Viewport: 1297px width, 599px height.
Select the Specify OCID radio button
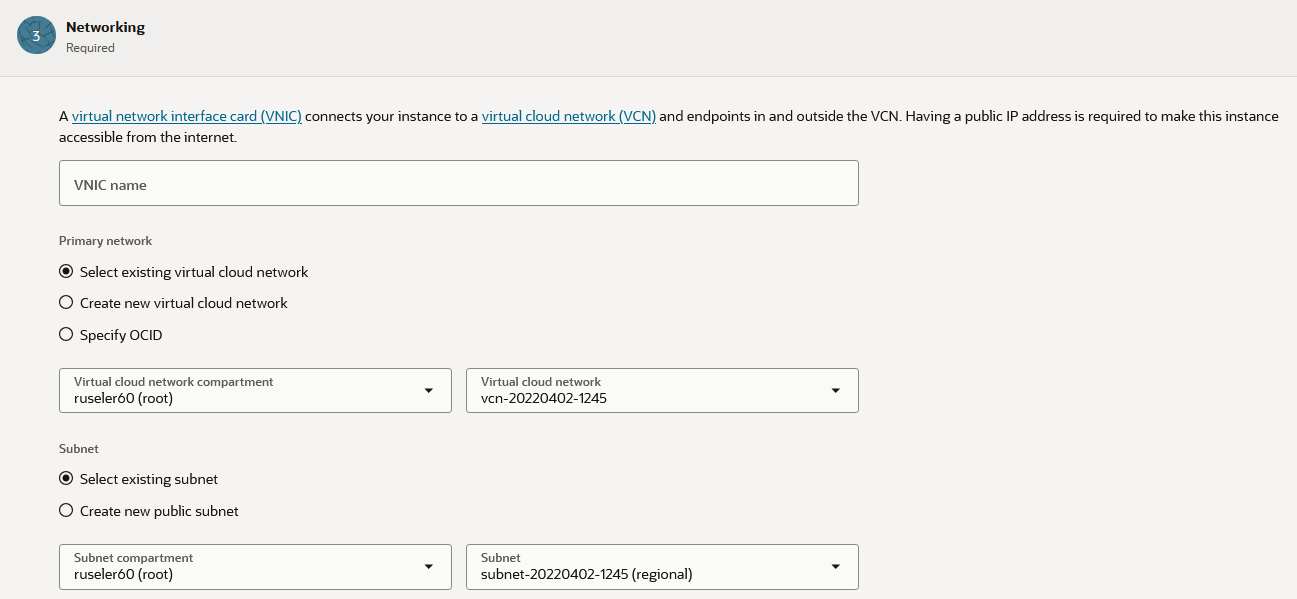[66, 335]
